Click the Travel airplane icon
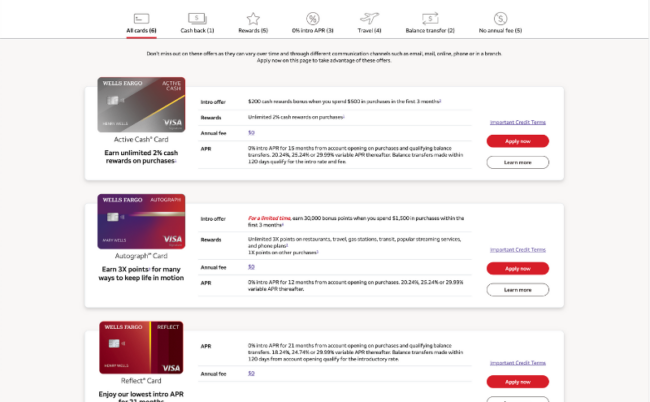Image resolution: width=650 pixels, height=402 pixels. pos(370,18)
